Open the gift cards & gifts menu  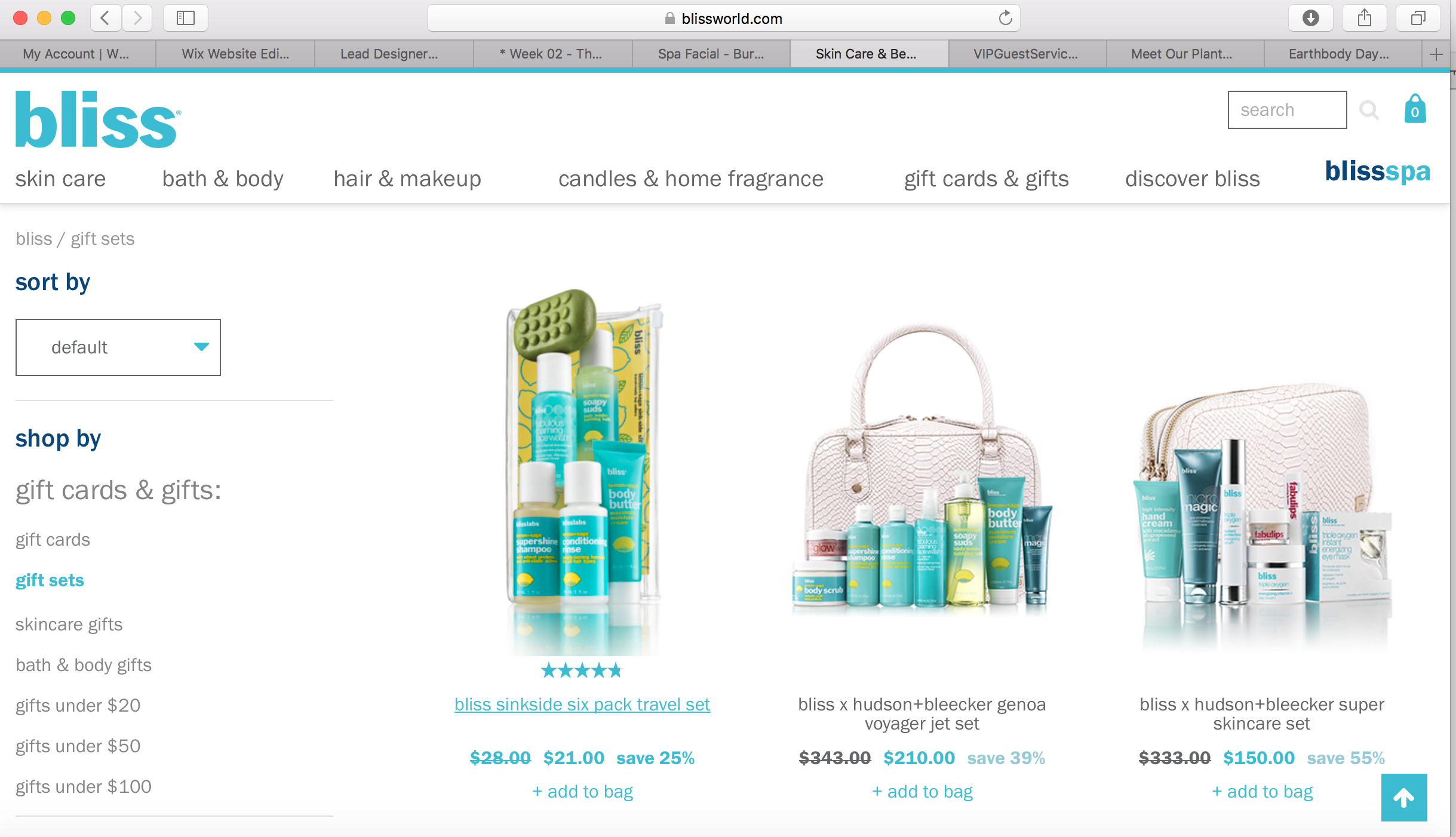986,179
